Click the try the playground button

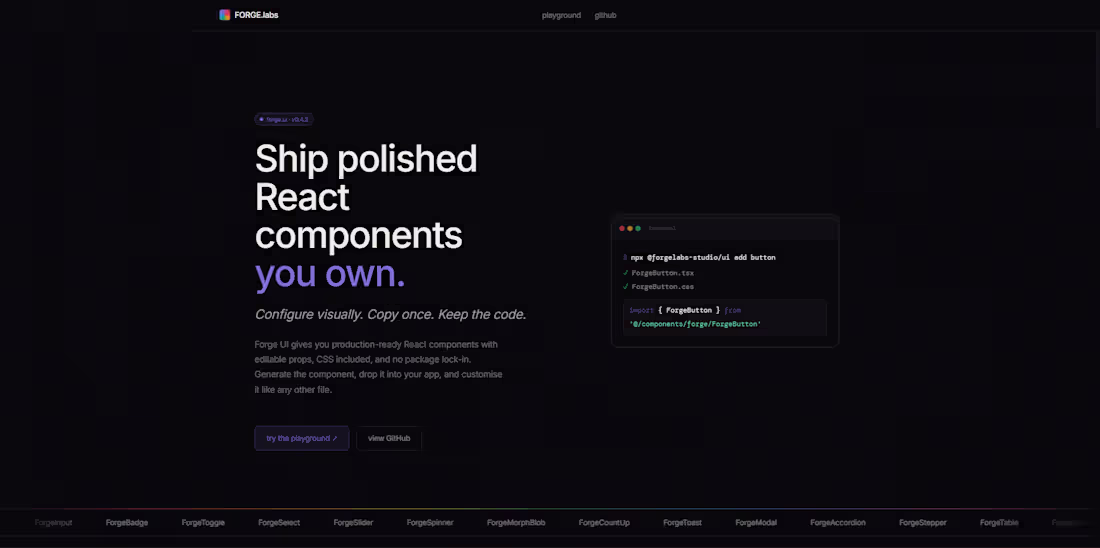pyautogui.click(x=302, y=439)
